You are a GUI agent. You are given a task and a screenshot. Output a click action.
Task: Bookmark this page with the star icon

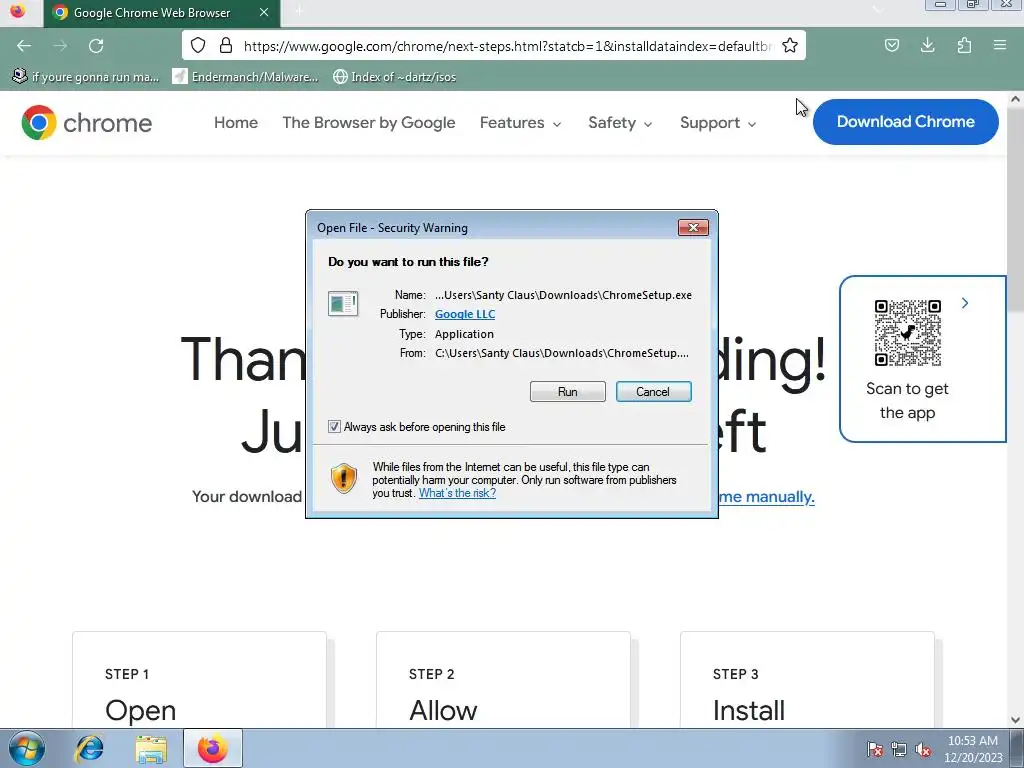point(790,45)
